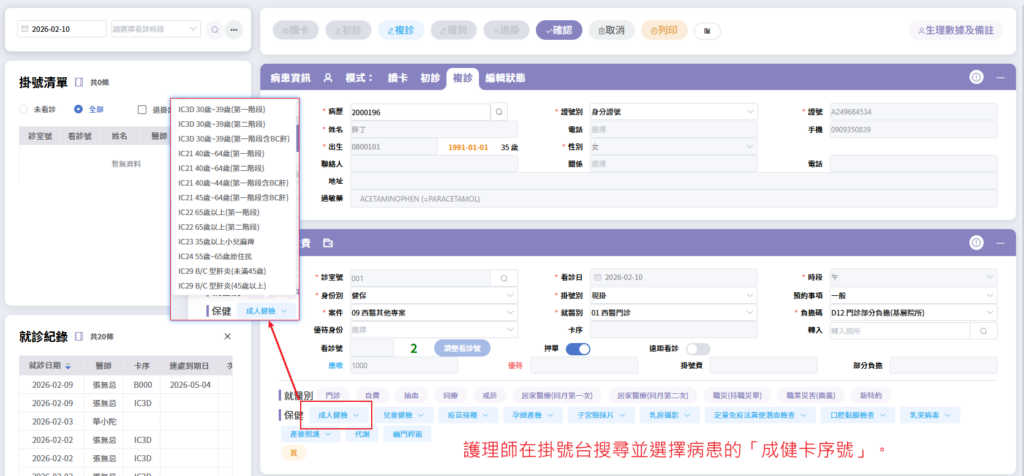Click the search icon next to 病歷 number
Image resolution: width=1024 pixels, height=476 pixels.
point(499,111)
